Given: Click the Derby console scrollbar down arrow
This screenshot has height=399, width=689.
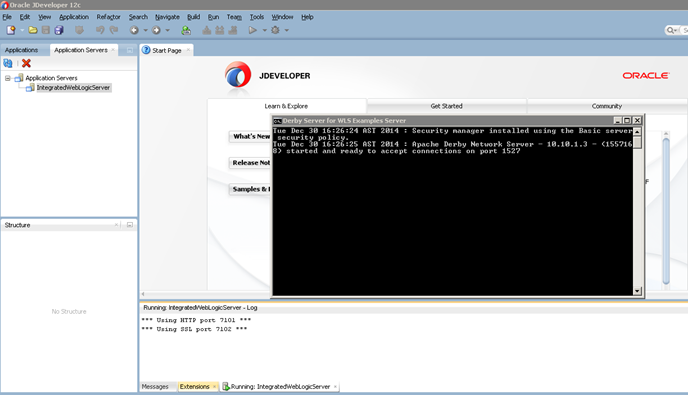Looking at the screenshot, I should (x=637, y=291).
